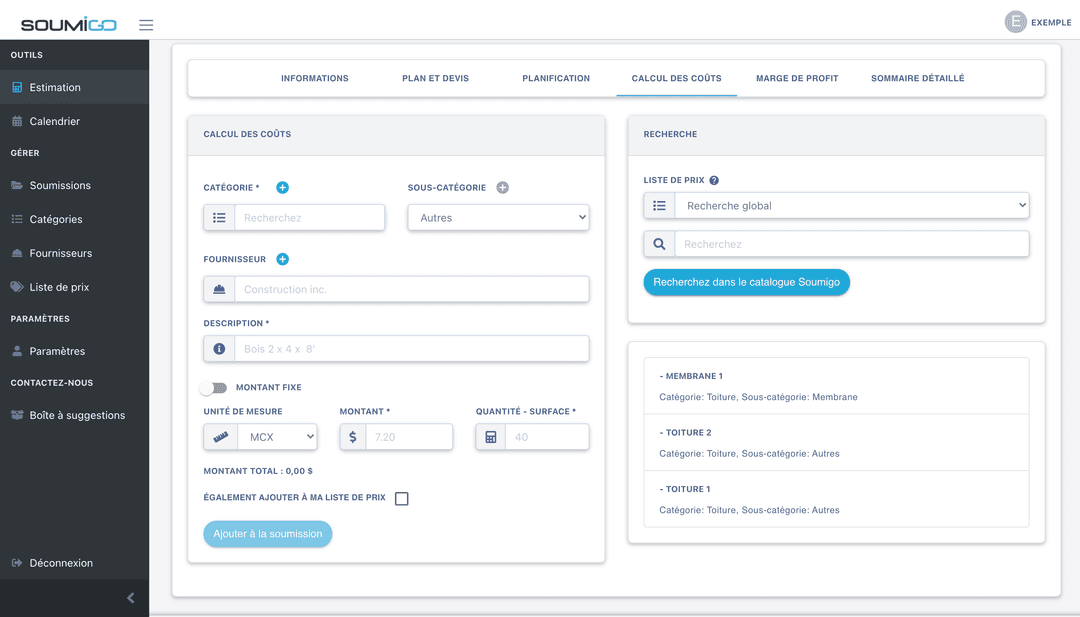Screen dimensions: 1080x617
Task: Open the Recherche global price list dropdown
Action: (851, 206)
